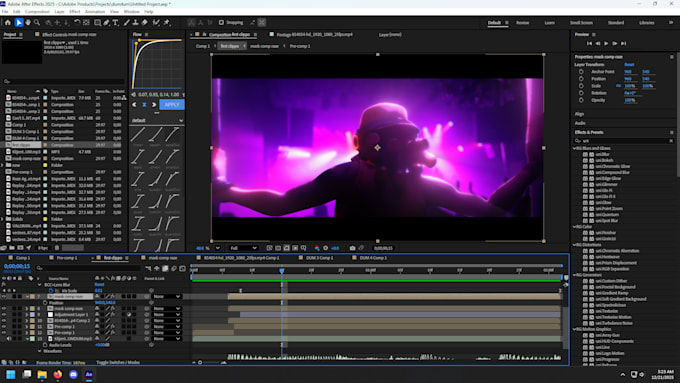Click the current time indicator playhead
This screenshot has height=383, width=680.
point(281,271)
